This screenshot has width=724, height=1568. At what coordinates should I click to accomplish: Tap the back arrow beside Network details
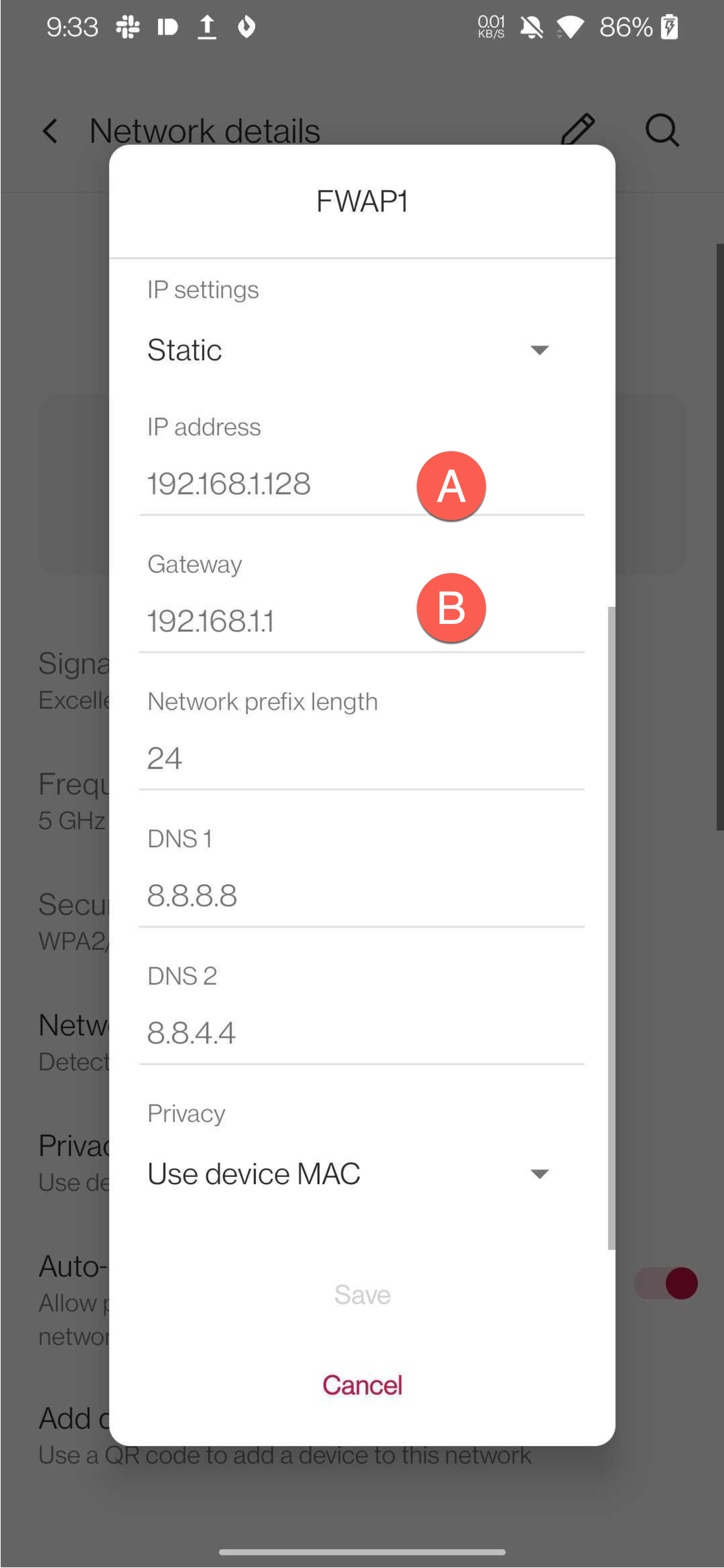click(x=50, y=131)
